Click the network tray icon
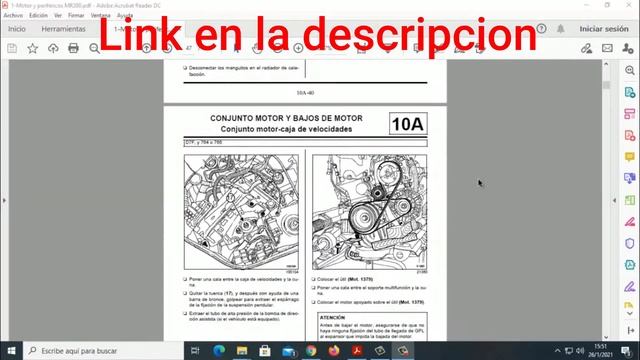640x360 pixels. point(569,351)
